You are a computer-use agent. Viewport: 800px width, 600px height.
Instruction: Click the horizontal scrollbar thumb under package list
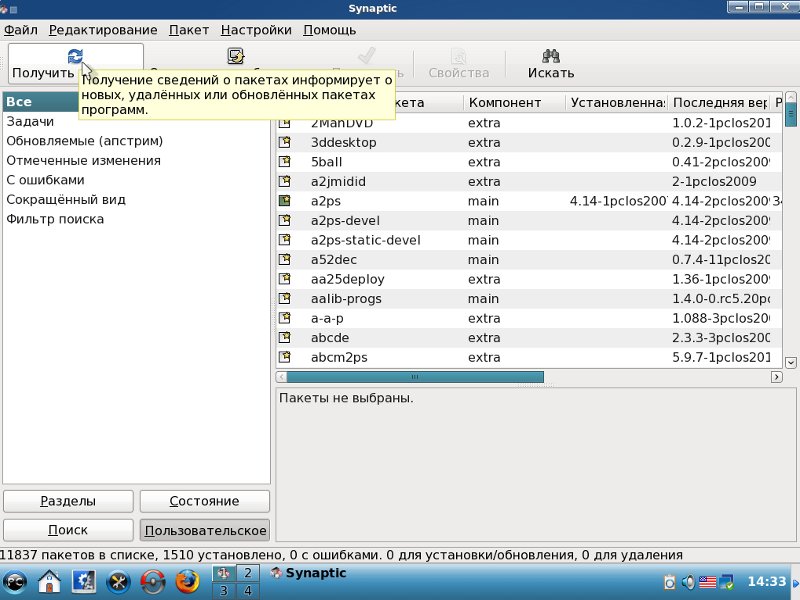(x=415, y=377)
